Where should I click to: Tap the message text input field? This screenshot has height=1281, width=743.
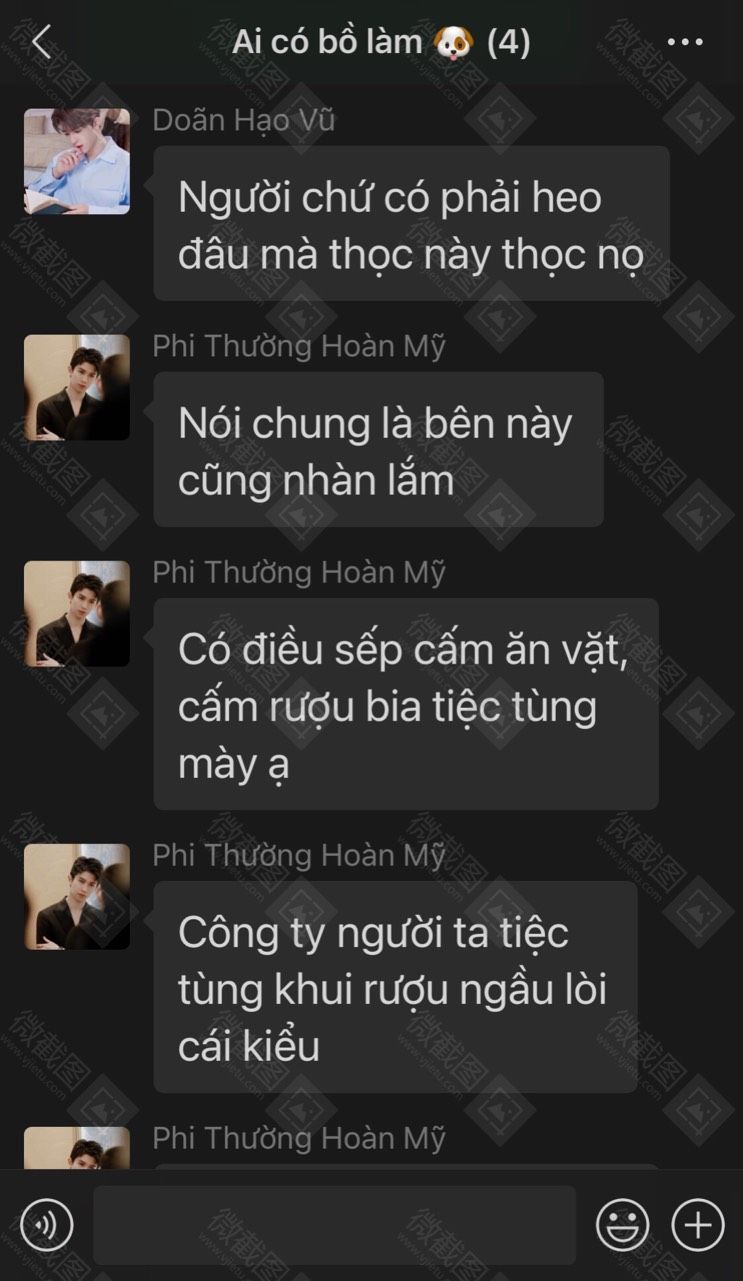(334, 1225)
